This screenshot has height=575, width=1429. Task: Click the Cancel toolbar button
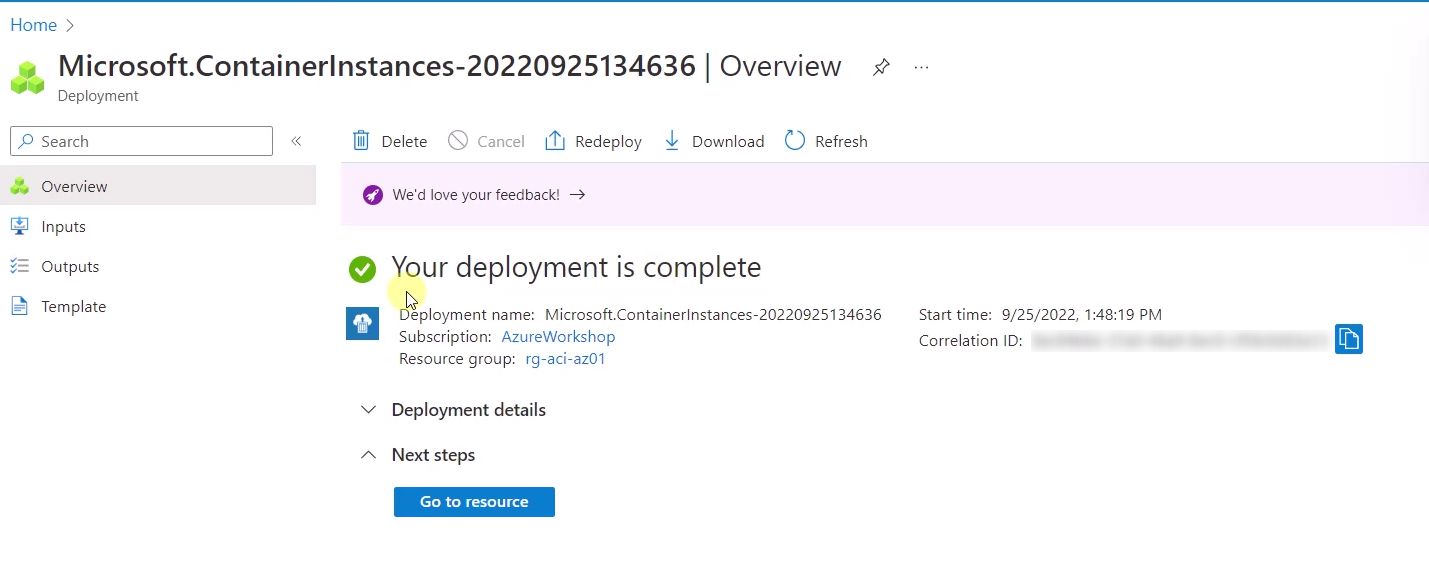(x=486, y=141)
